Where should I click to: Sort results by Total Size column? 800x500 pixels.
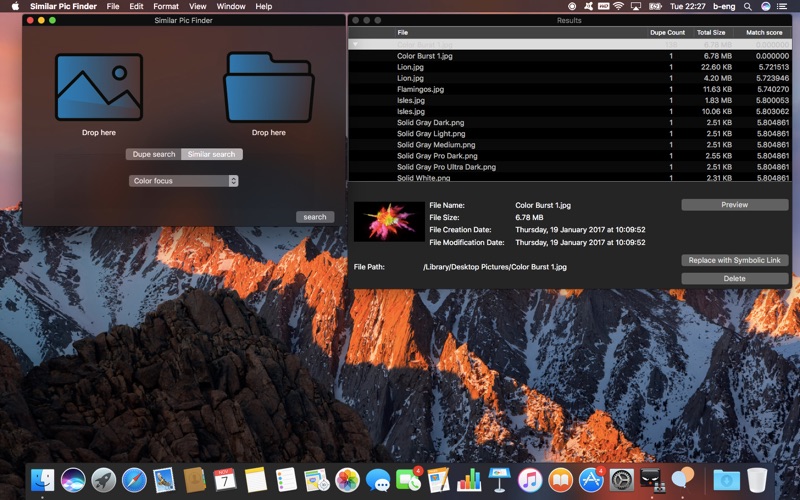tap(711, 33)
